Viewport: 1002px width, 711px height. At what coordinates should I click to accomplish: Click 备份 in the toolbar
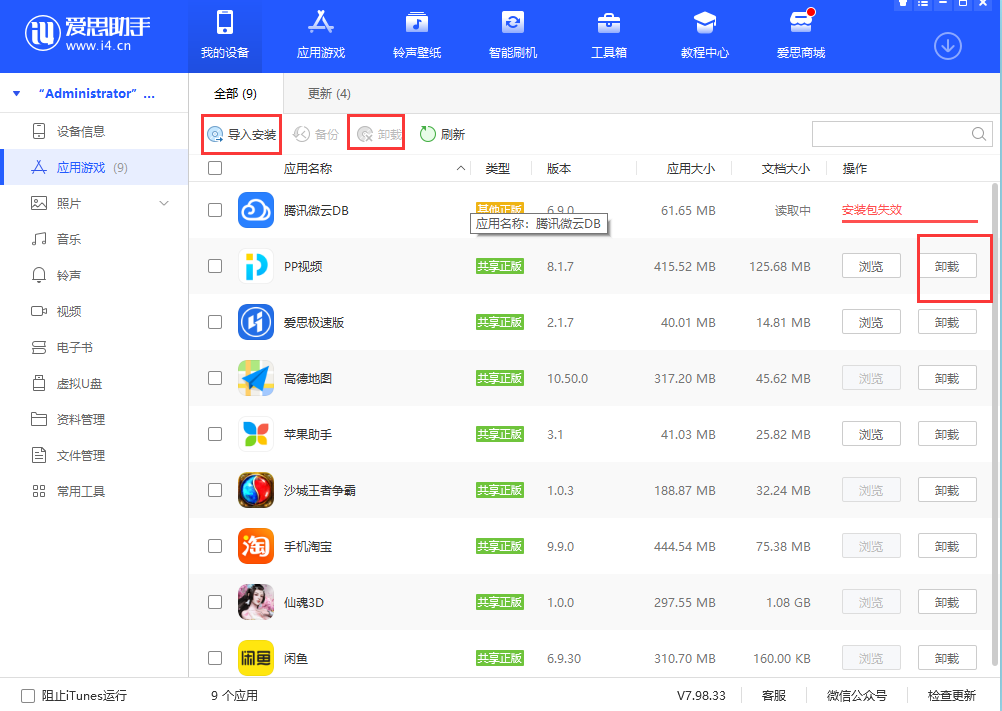[x=316, y=135]
